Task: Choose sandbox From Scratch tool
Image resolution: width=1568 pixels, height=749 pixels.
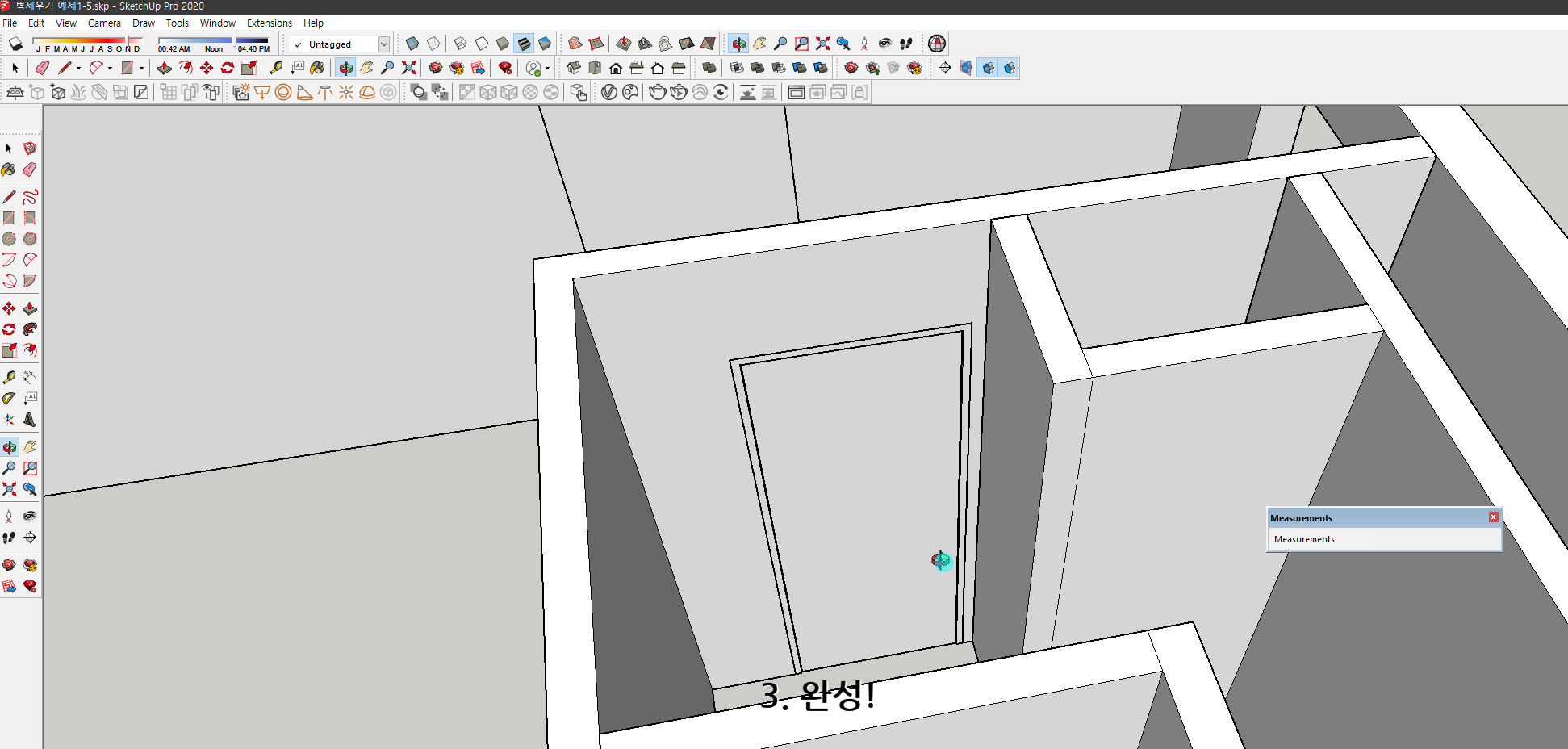Action: tap(596, 44)
